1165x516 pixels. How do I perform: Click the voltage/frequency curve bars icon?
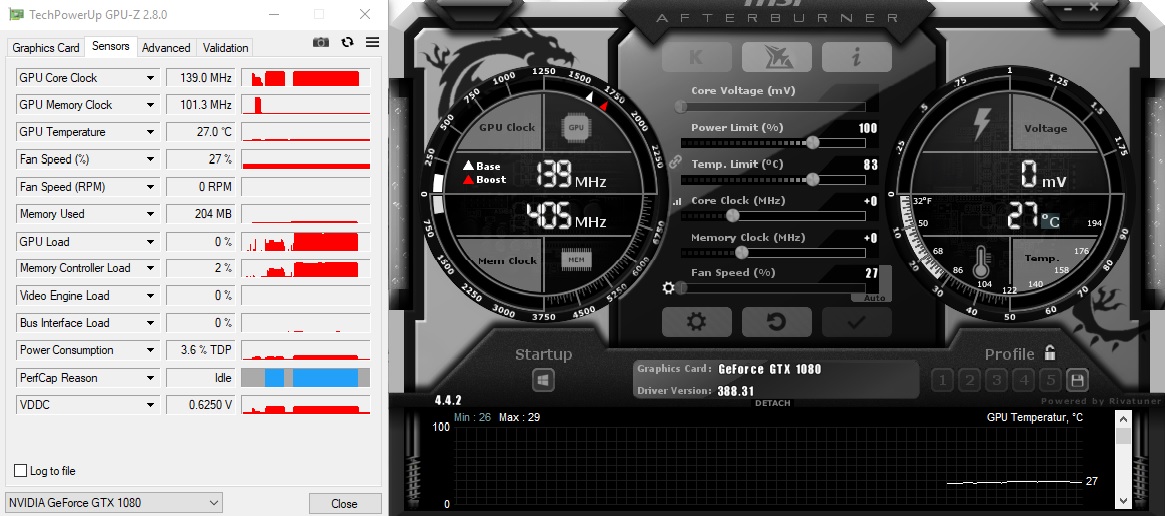point(677,201)
